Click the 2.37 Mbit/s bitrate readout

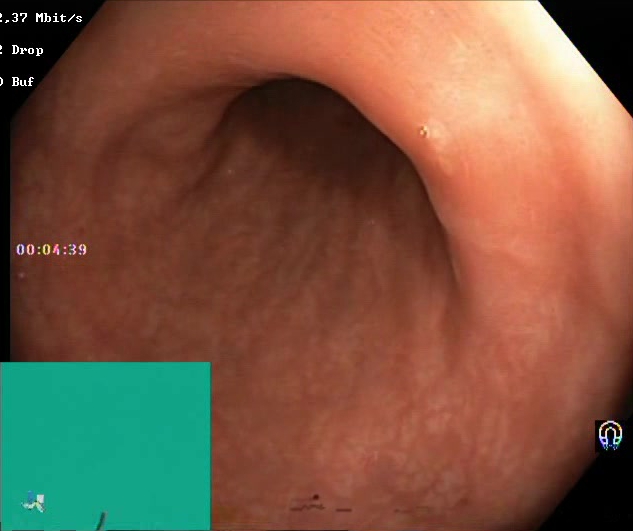(40, 18)
